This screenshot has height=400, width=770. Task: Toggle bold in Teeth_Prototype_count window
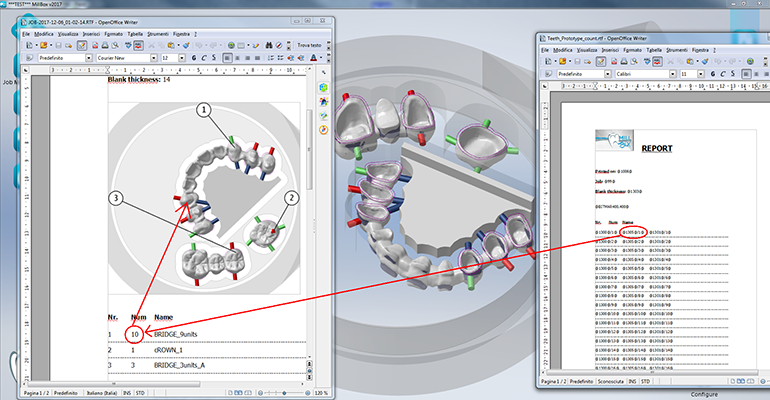pos(713,74)
